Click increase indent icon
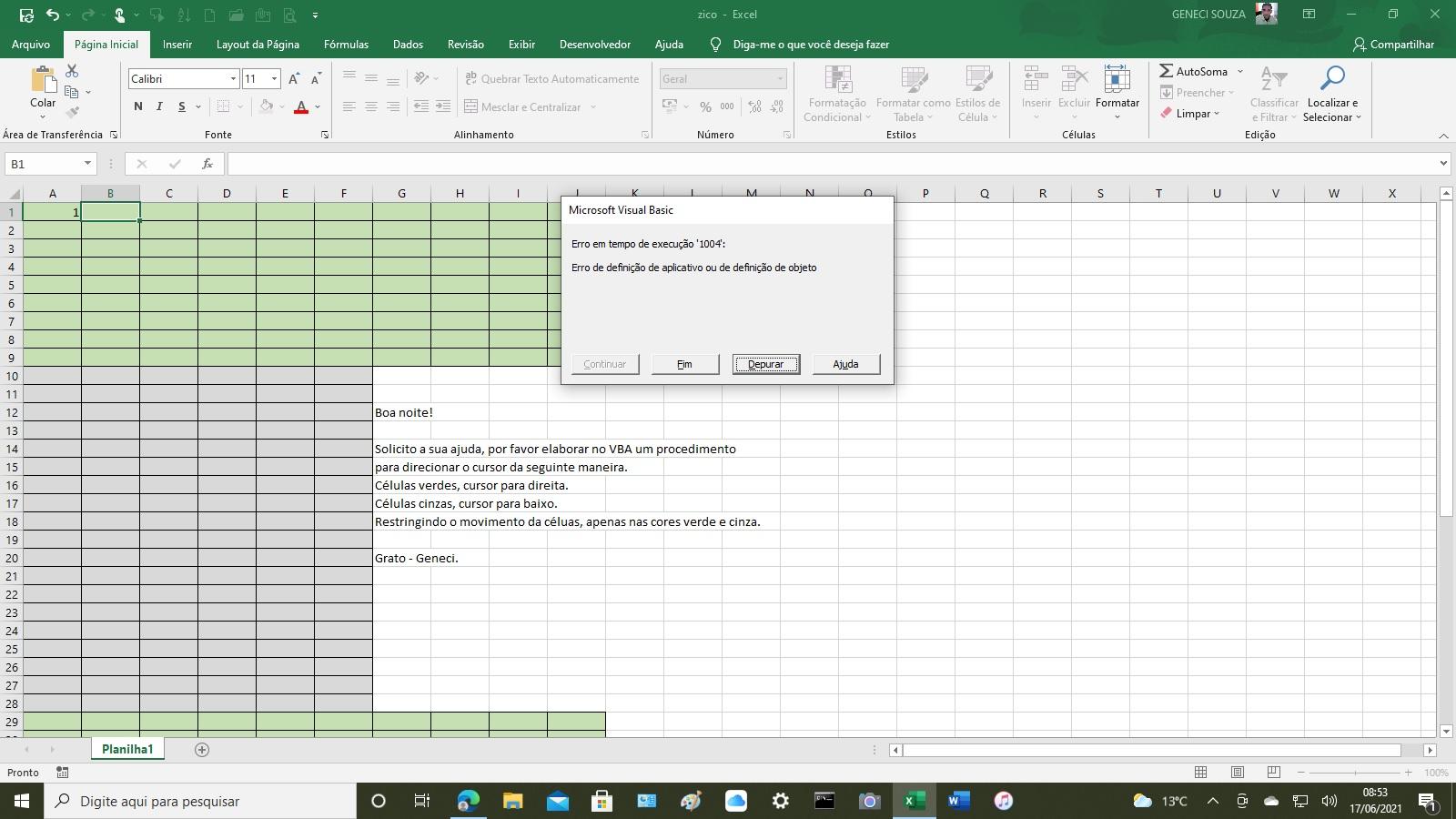The height and width of the screenshot is (819, 1456). click(443, 106)
